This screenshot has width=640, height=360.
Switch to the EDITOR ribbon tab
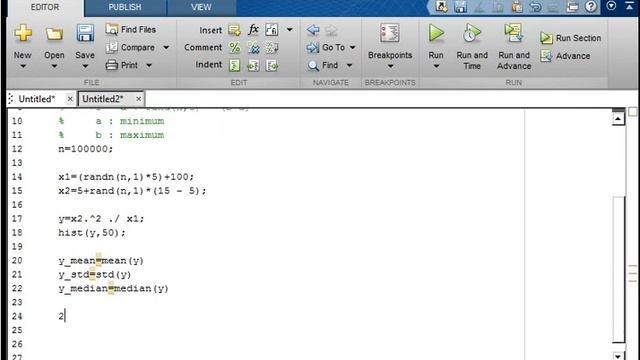pyautogui.click(x=45, y=7)
